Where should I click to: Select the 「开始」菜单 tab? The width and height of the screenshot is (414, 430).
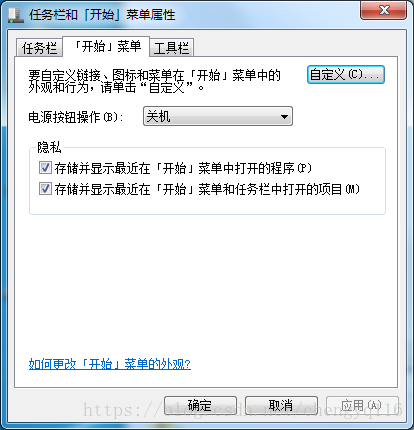[x=106, y=47]
